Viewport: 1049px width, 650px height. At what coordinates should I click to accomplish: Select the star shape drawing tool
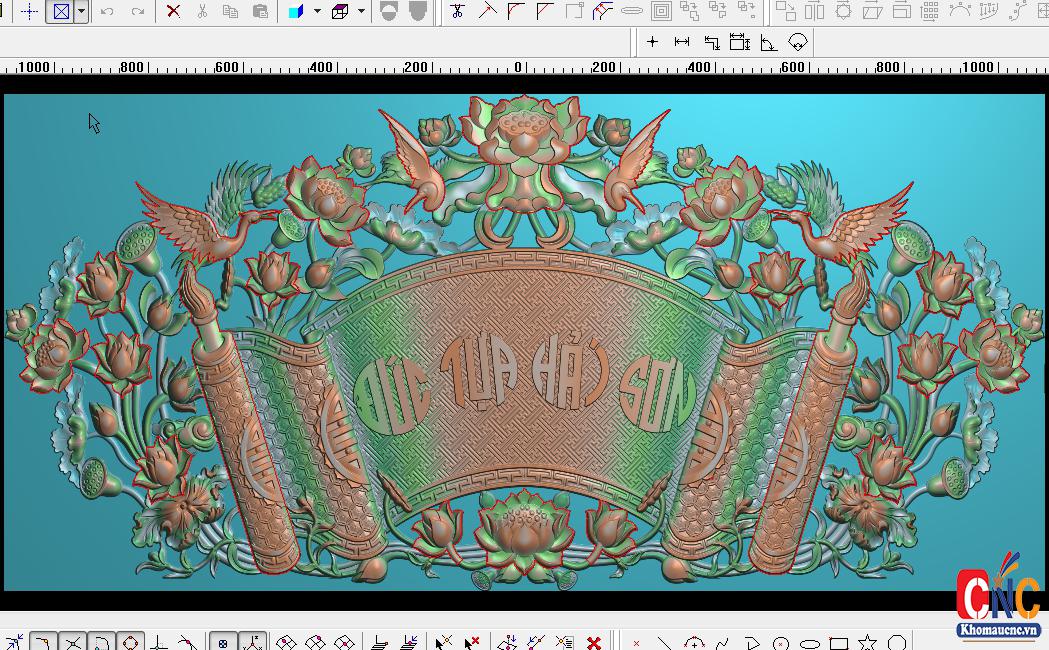[867, 643]
